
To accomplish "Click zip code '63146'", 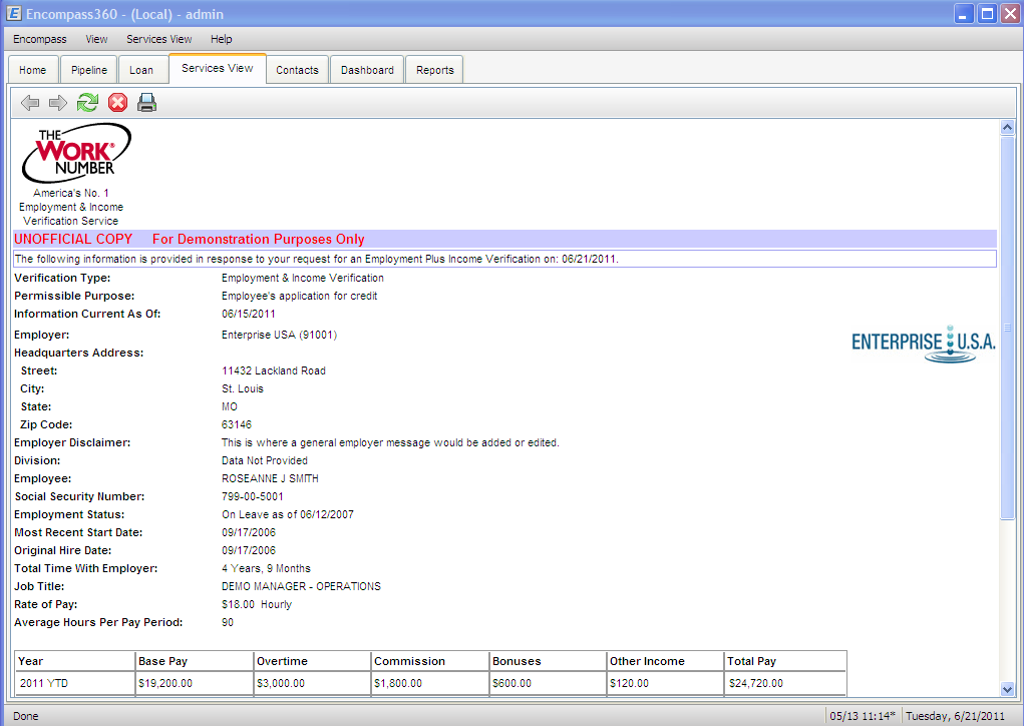I will tap(236, 424).
